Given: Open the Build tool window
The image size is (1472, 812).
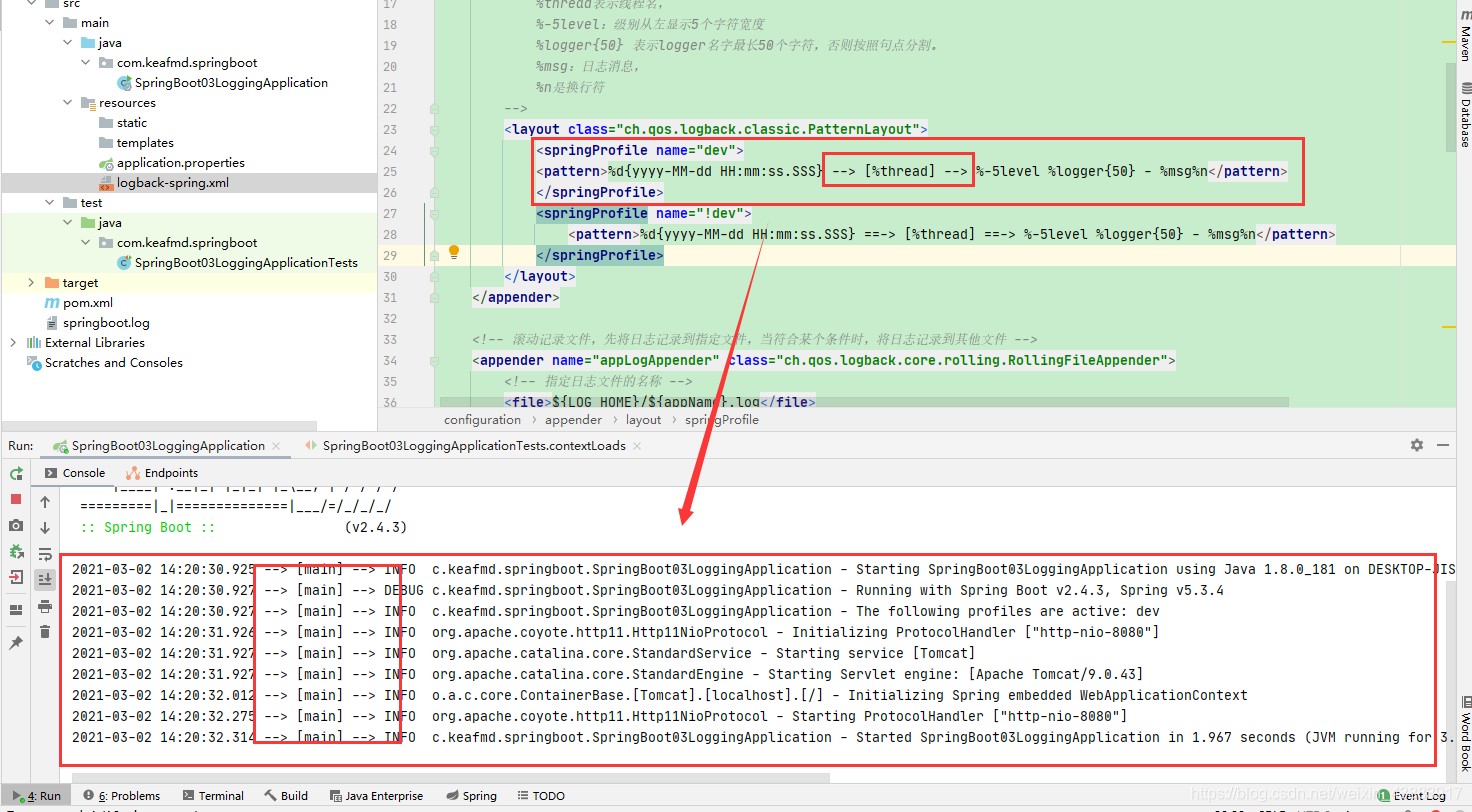Looking at the screenshot, I should (x=286, y=796).
